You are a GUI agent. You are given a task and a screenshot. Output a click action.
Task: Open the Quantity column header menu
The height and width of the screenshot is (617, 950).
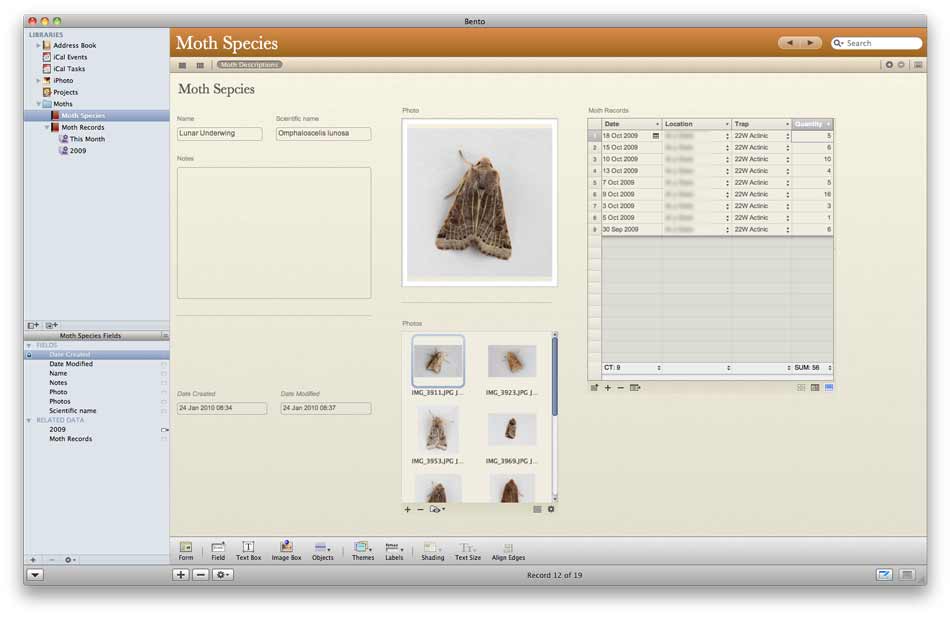[x=828, y=124]
